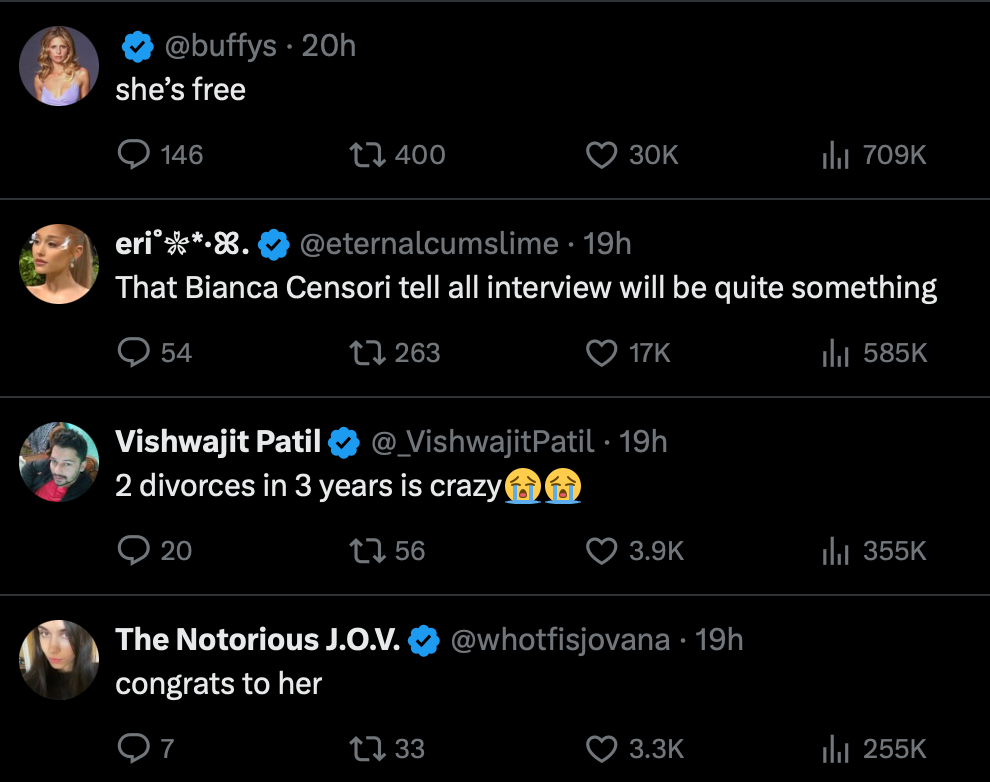Retweet the Bianca Censori interview tweet

pos(364,353)
